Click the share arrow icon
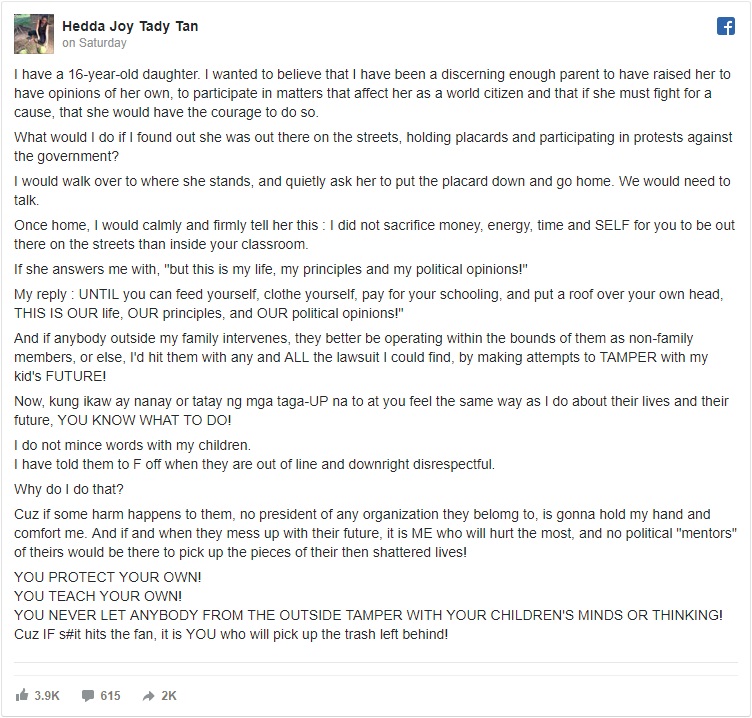Image resolution: width=752 pixels, height=718 pixels. 148,694
